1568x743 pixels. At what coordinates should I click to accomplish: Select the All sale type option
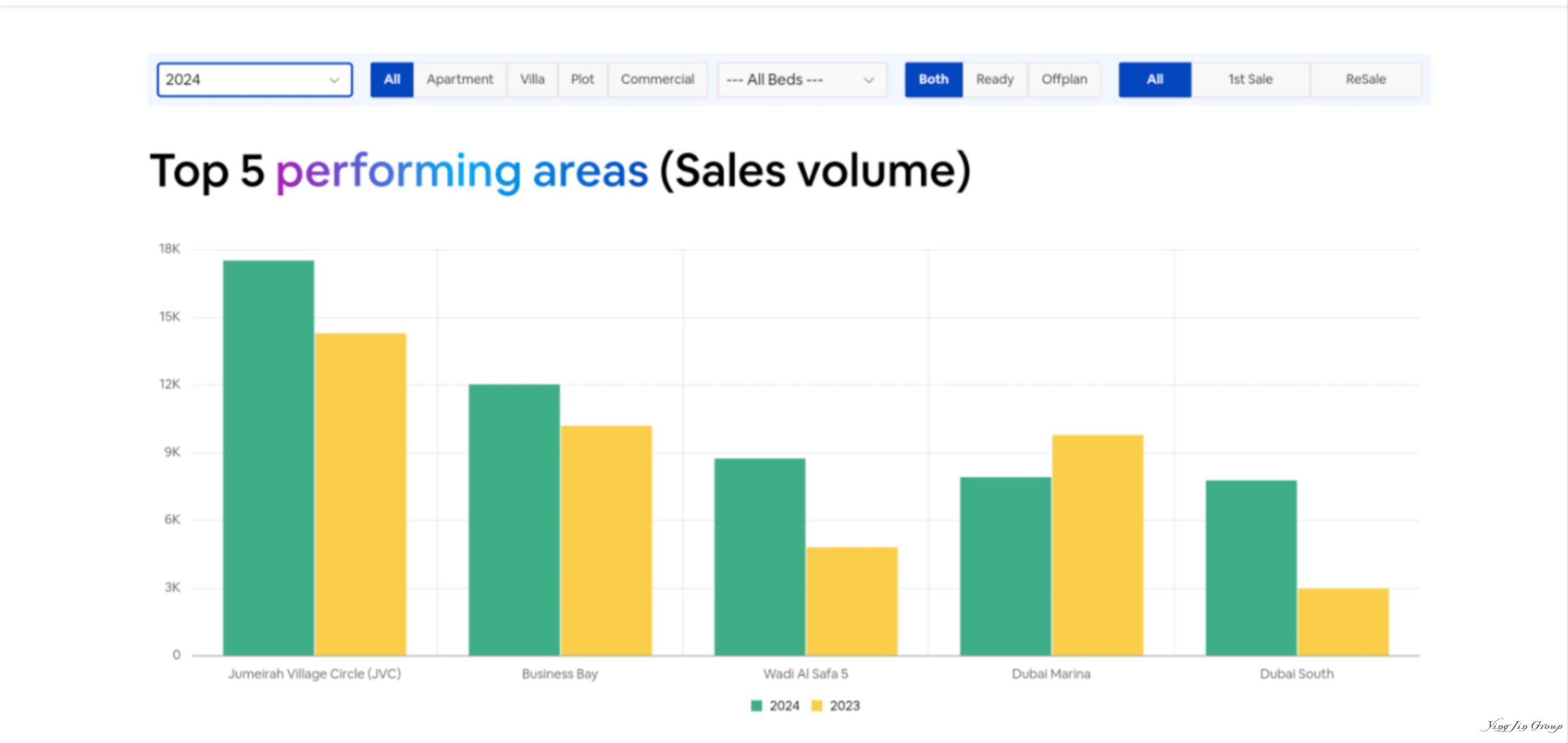tap(1154, 79)
